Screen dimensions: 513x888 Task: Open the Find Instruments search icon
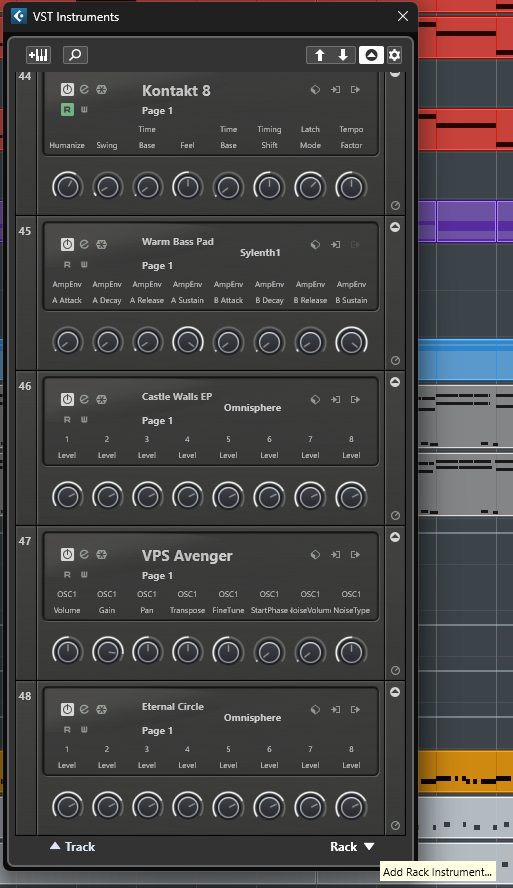click(x=75, y=55)
